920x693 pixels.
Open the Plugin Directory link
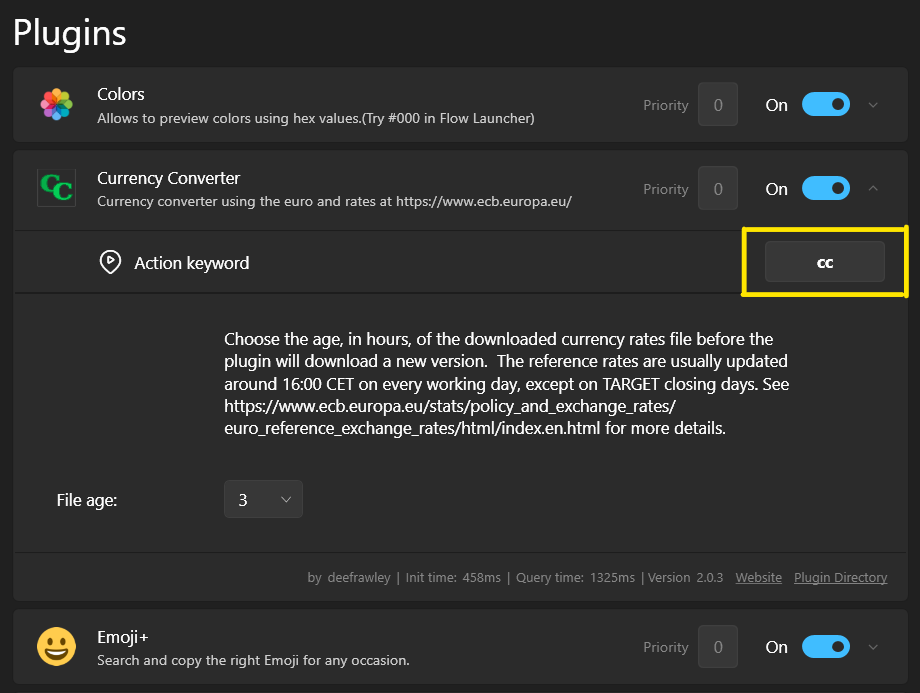click(840, 577)
